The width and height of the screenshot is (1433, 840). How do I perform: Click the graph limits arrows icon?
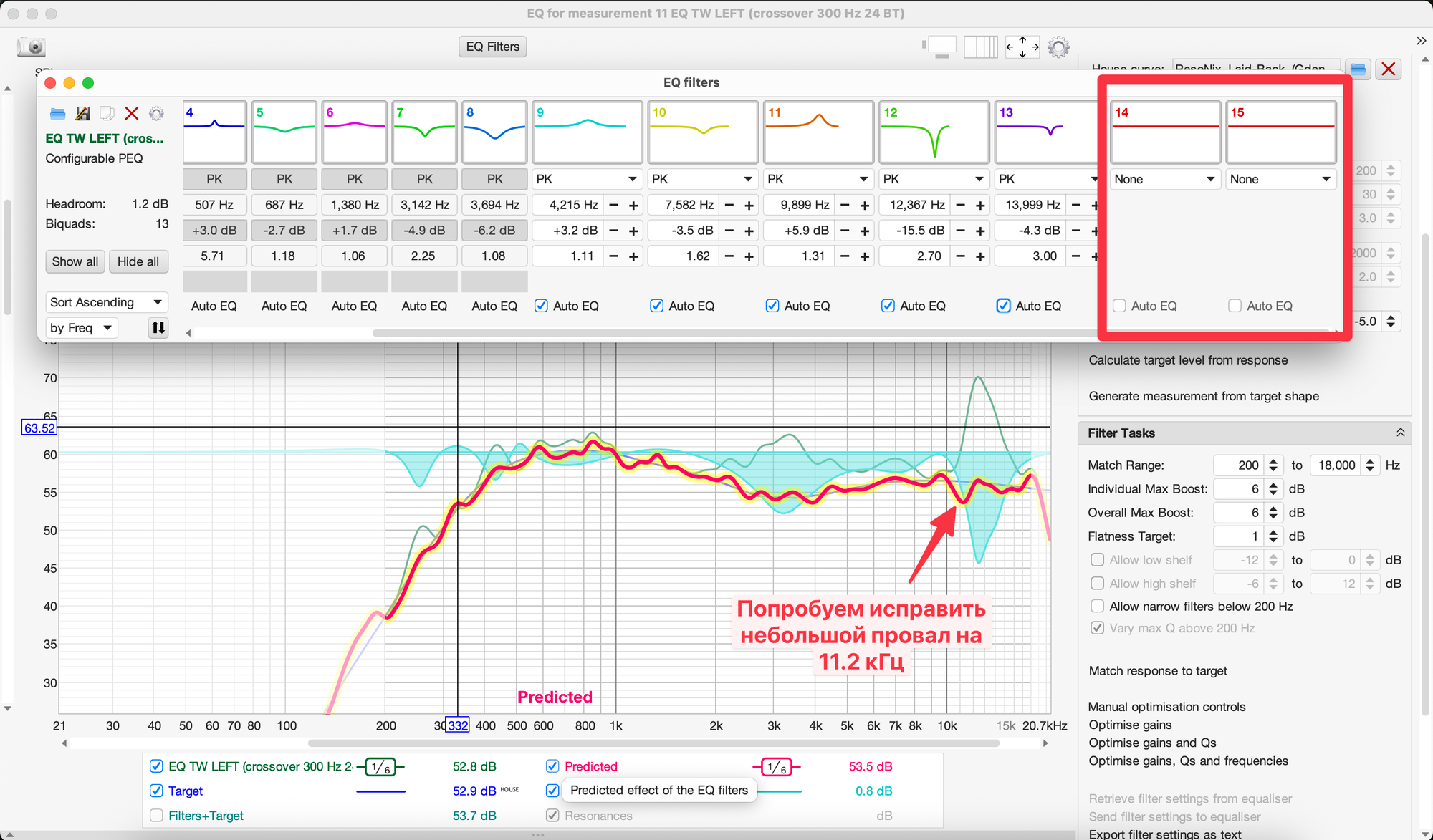1022,47
